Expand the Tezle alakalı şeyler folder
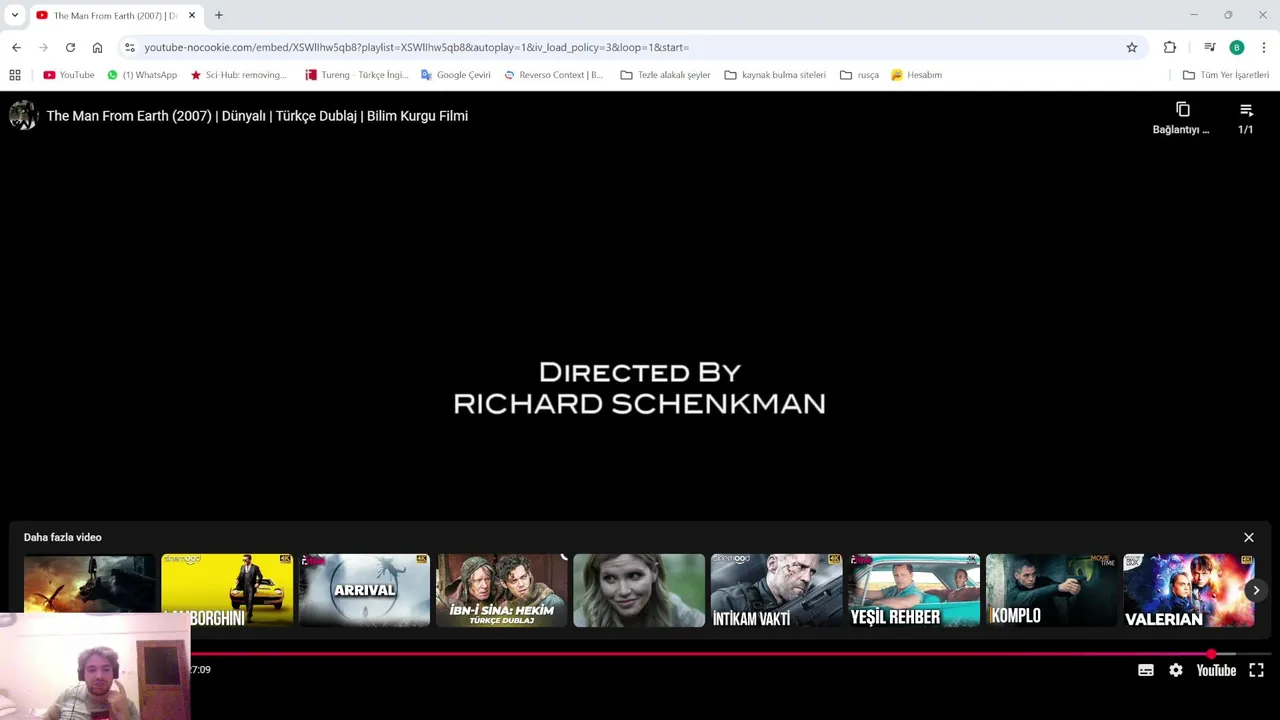The height and width of the screenshot is (720, 1280). (665, 75)
